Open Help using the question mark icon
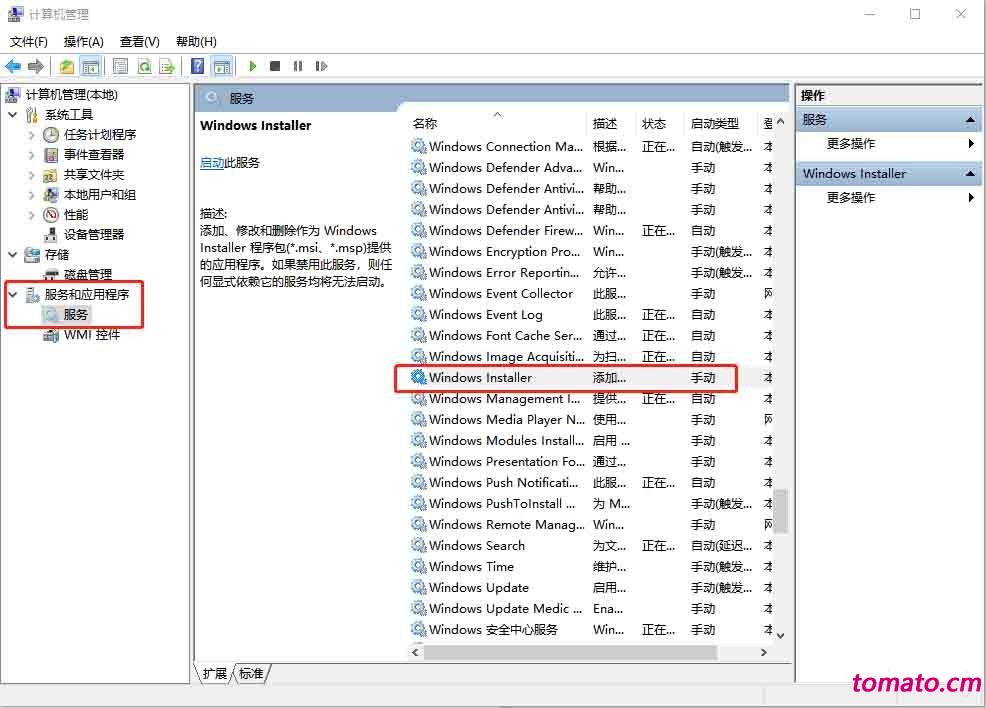The image size is (986, 708). (x=197, y=66)
